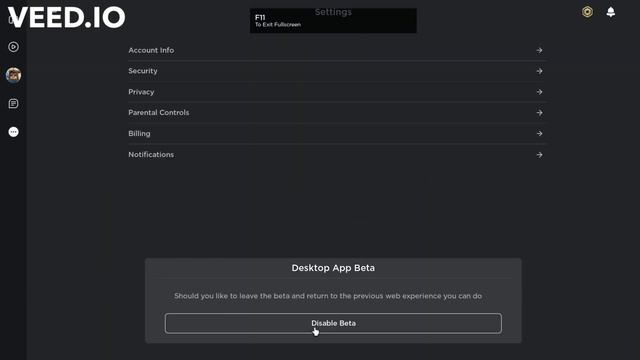Image resolution: width=640 pixels, height=360 pixels.
Task: Open the notifications bell icon
Action: click(x=611, y=12)
